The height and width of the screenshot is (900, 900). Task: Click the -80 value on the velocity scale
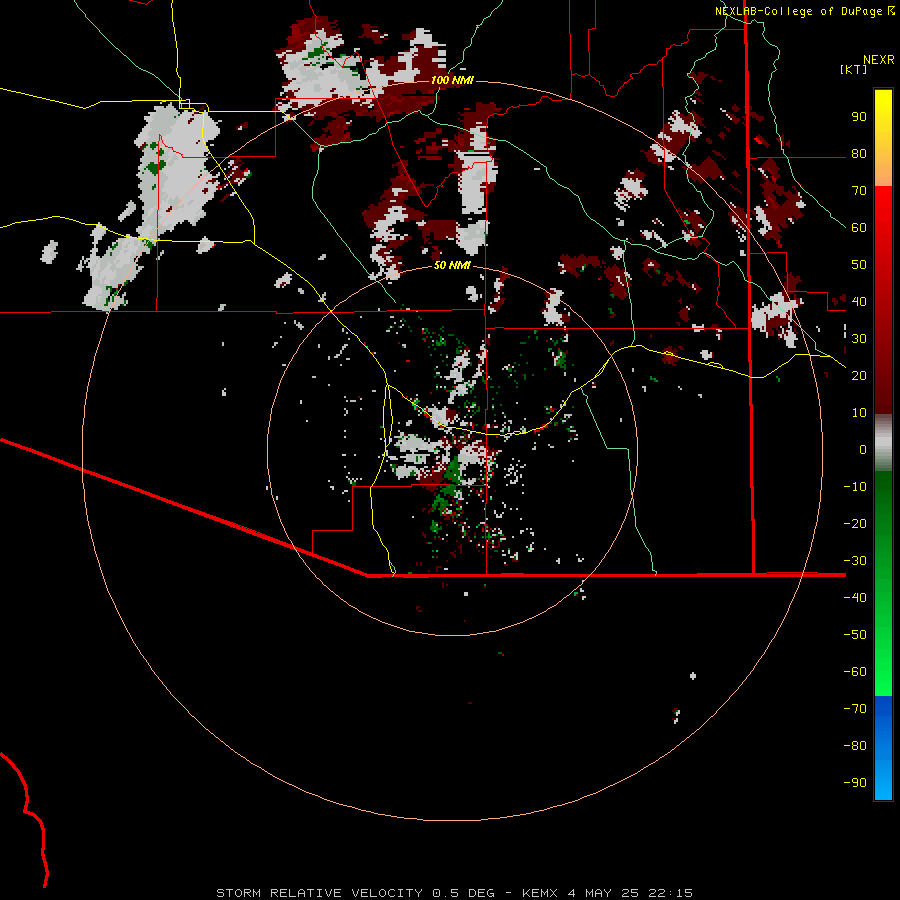tap(855, 746)
